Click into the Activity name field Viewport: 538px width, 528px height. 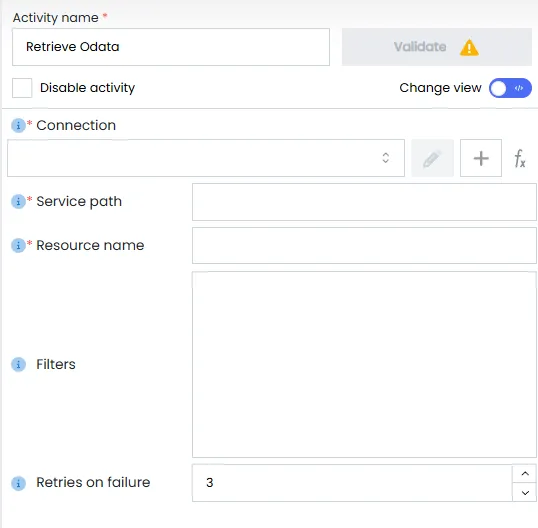pyautogui.click(x=171, y=47)
